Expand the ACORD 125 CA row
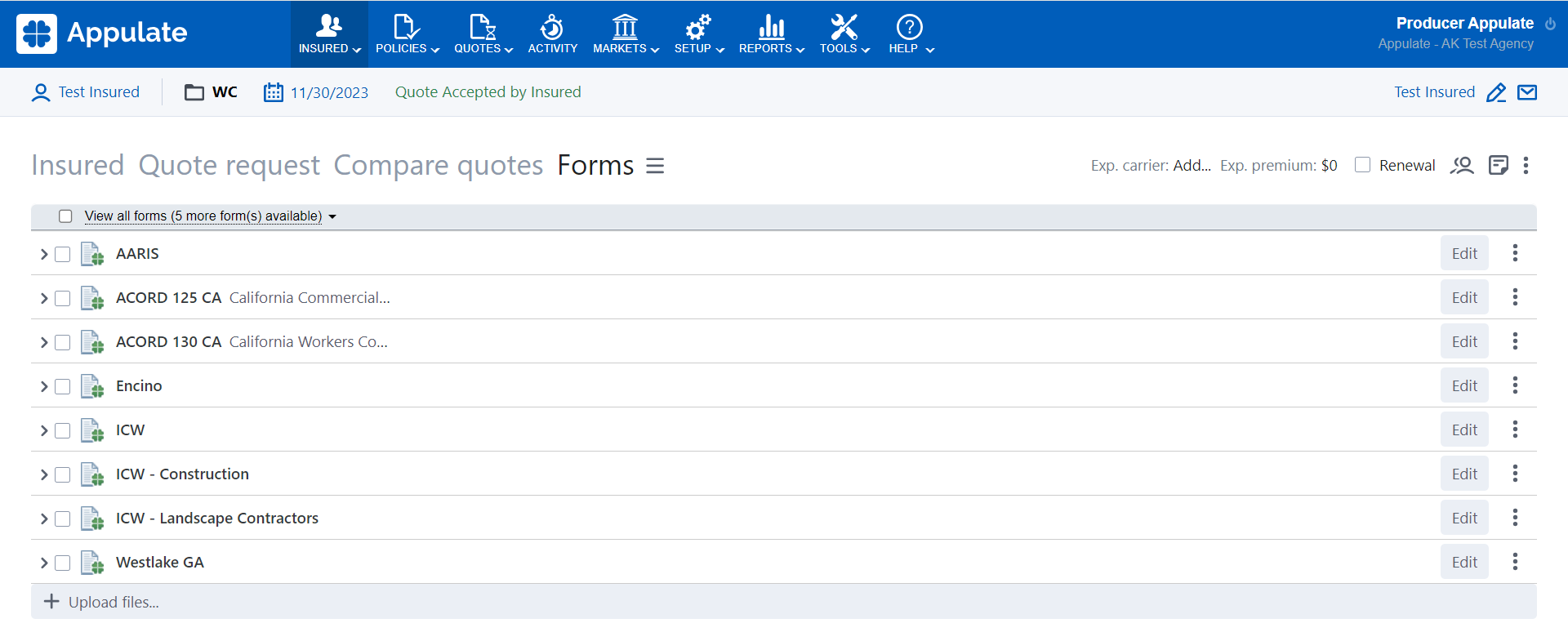1568x641 pixels. point(44,298)
